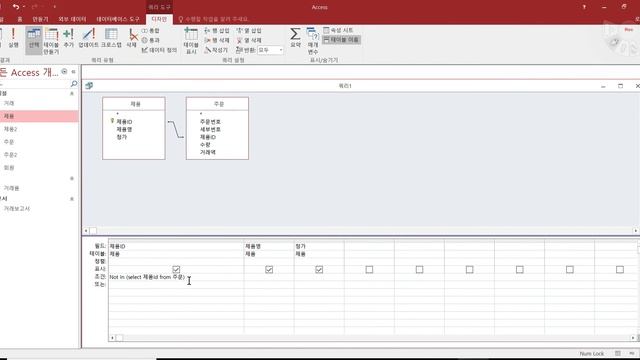Image resolution: width=640 pixels, height=360 pixels.
Task: Choose the Append (추가) query type
Action: coord(69,38)
